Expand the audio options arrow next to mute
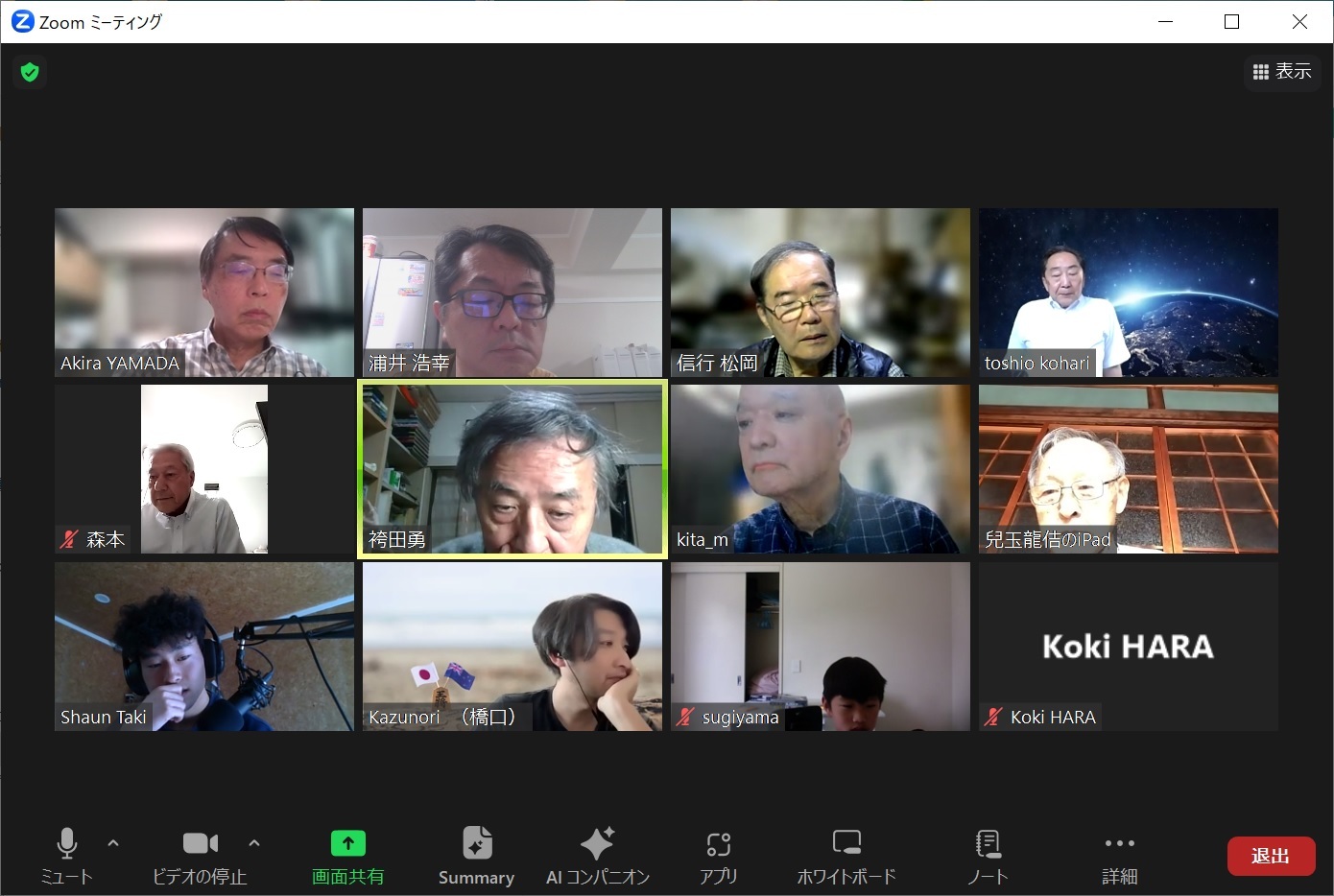This screenshot has width=1334, height=896. (113, 843)
